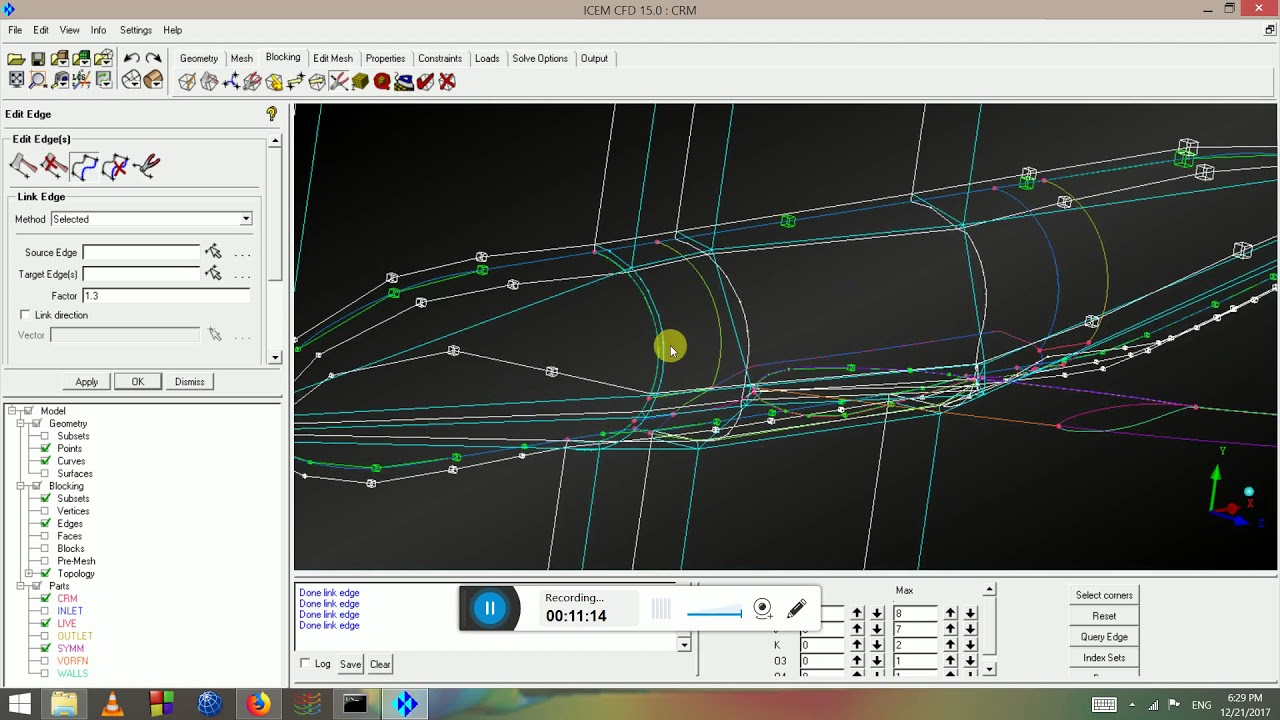Enable Pre-Mesh checkbox in tree
Image resolution: width=1280 pixels, height=720 pixels.
45,561
